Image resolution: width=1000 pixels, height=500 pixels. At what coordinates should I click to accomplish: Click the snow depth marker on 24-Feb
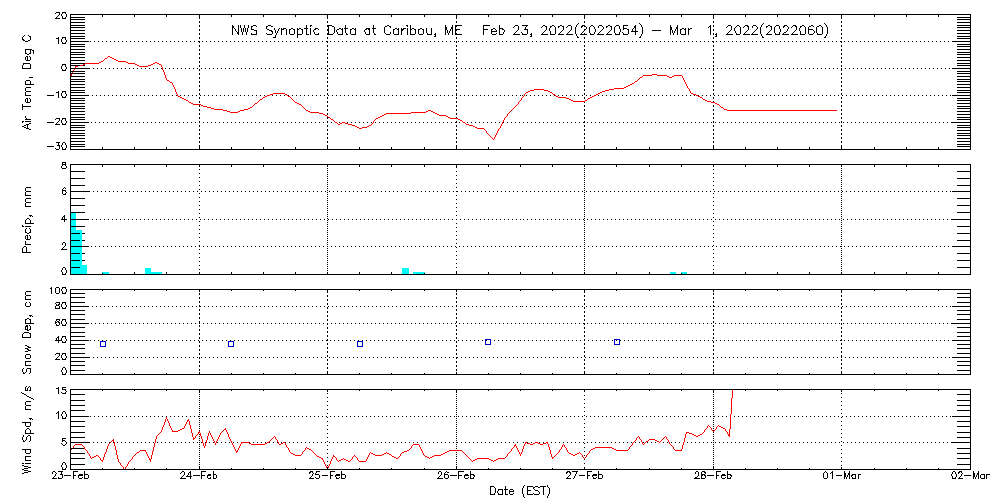pyautogui.click(x=231, y=344)
